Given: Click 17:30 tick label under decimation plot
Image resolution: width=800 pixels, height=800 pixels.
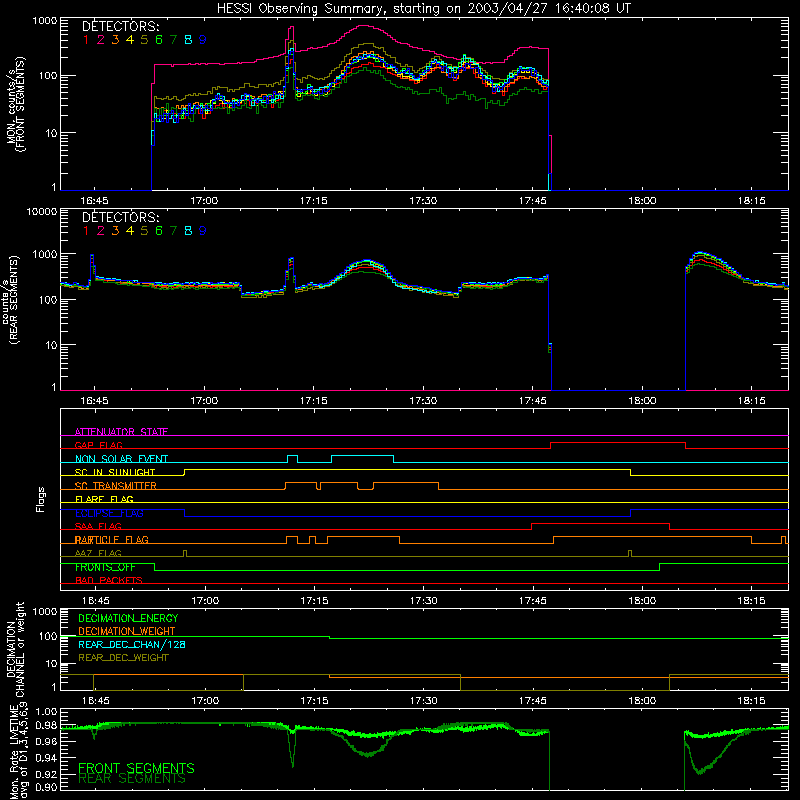Looking at the screenshot, I should pos(423,701).
